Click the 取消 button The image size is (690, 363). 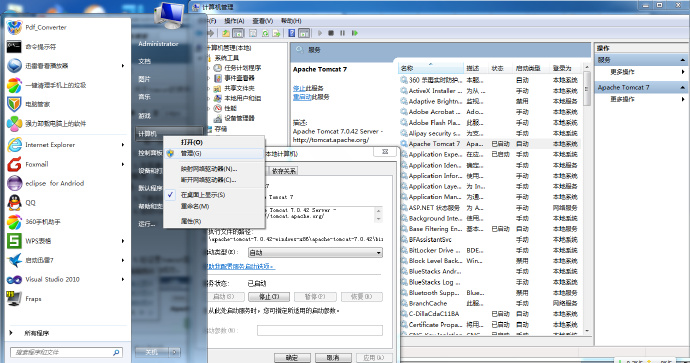pyautogui.click(x=333, y=357)
